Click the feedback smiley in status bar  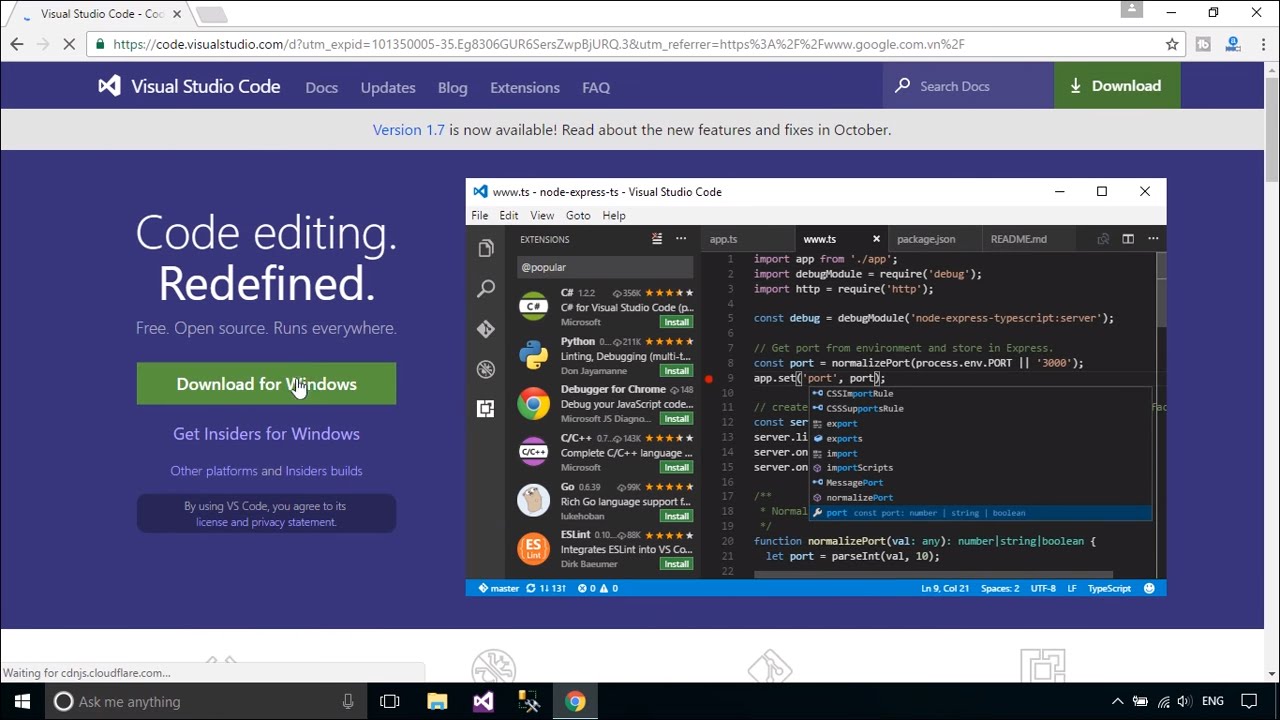pyautogui.click(x=1149, y=589)
